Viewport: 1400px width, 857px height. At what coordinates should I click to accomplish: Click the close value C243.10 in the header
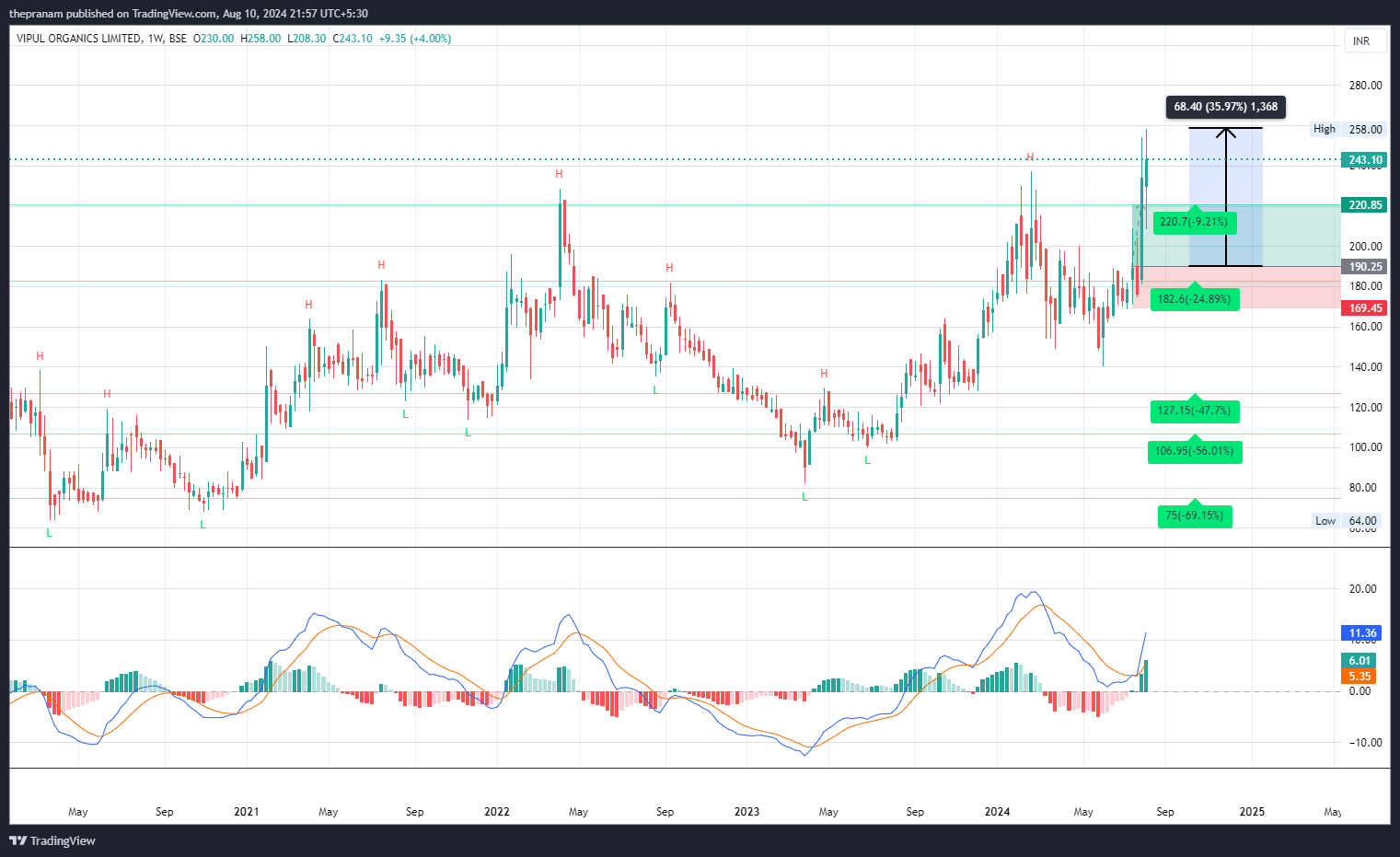353,39
